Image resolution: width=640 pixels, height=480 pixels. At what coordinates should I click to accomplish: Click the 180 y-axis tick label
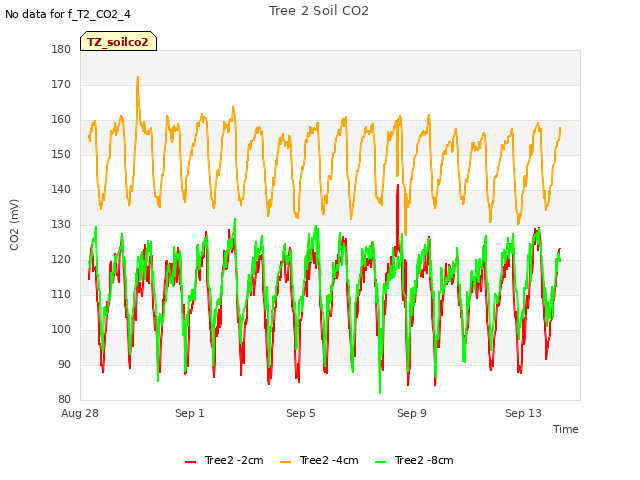61,49
